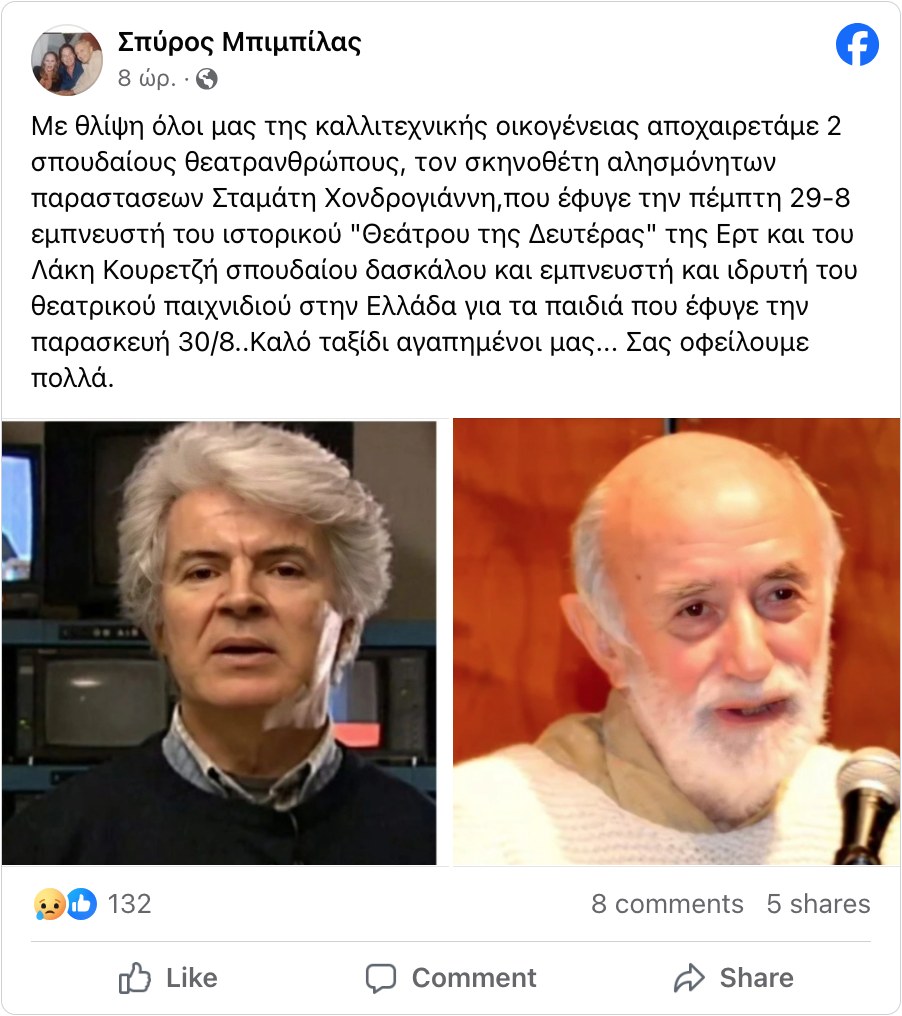This screenshot has height=1016, width=902.
Task: Open photo of bearded man with microphone
Action: [x=676, y=641]
